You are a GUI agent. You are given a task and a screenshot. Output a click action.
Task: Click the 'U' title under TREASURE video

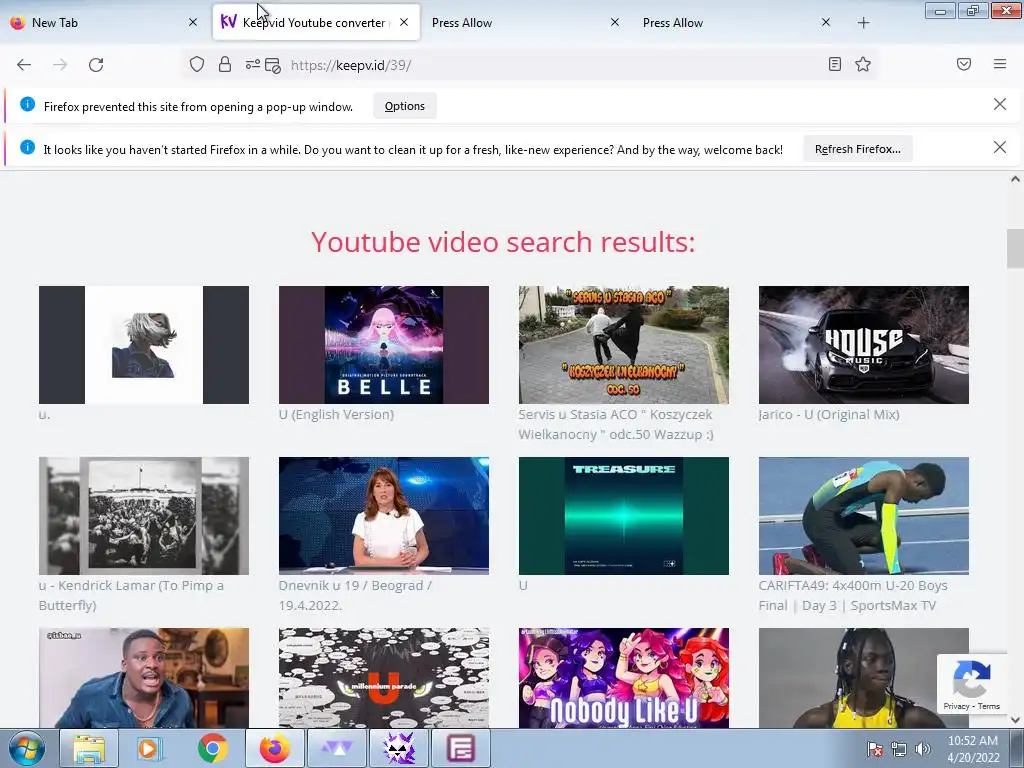(x=523, y=586)
